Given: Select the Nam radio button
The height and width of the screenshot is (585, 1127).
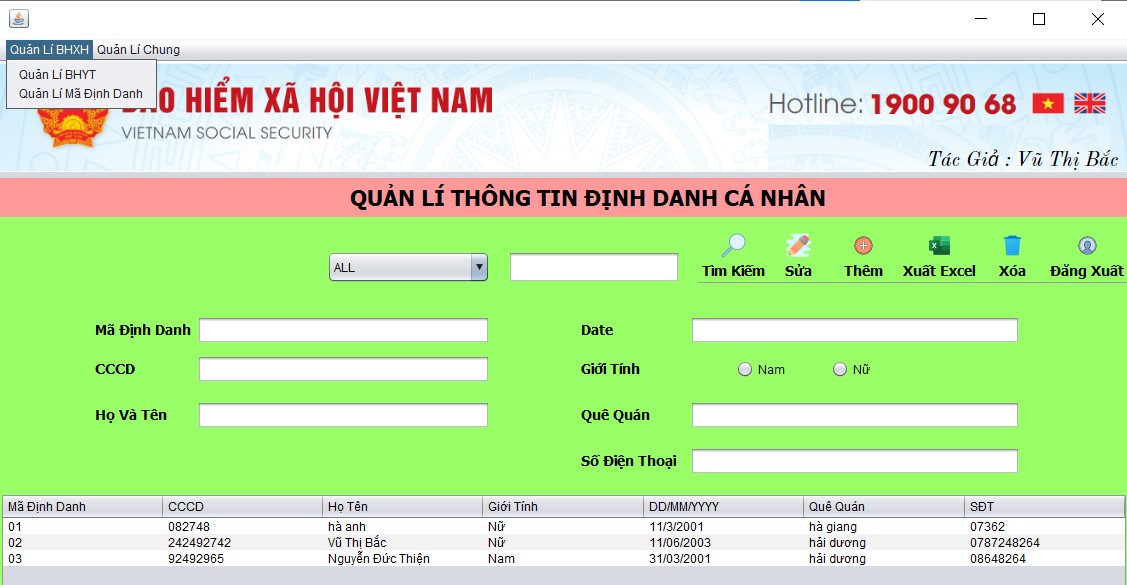Looking at the screenshot, I should point(745,369).
